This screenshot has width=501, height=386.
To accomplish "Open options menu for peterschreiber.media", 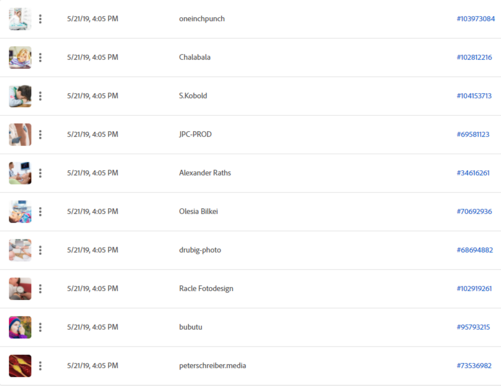I will 40,366.
